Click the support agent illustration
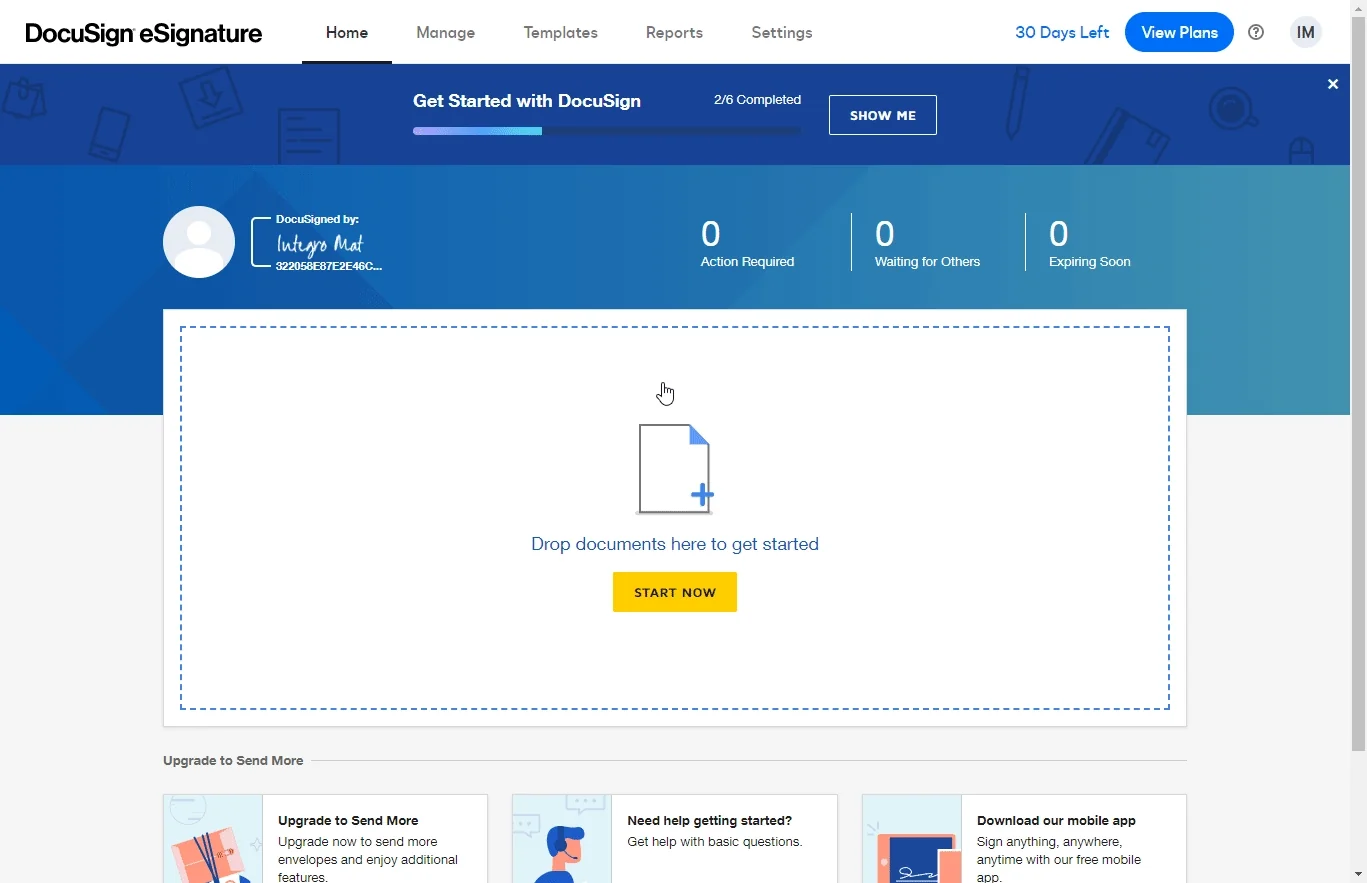The height and width of the screenshot is (883, 1367). [562, 839]
